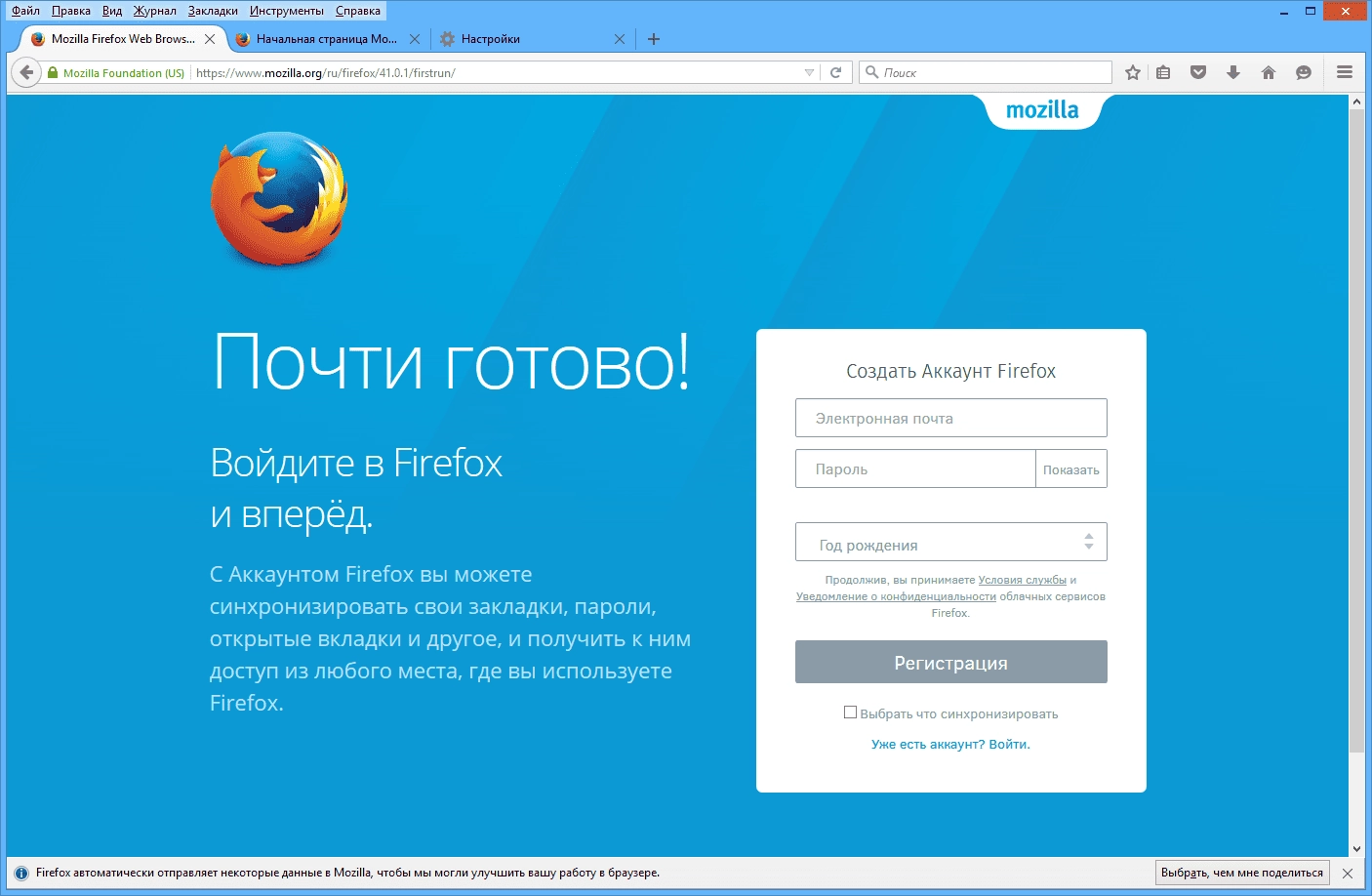Screen dimensions: 1372x896
Task: Switch to Начальная страница Mozilla tab
Action: 326,39
